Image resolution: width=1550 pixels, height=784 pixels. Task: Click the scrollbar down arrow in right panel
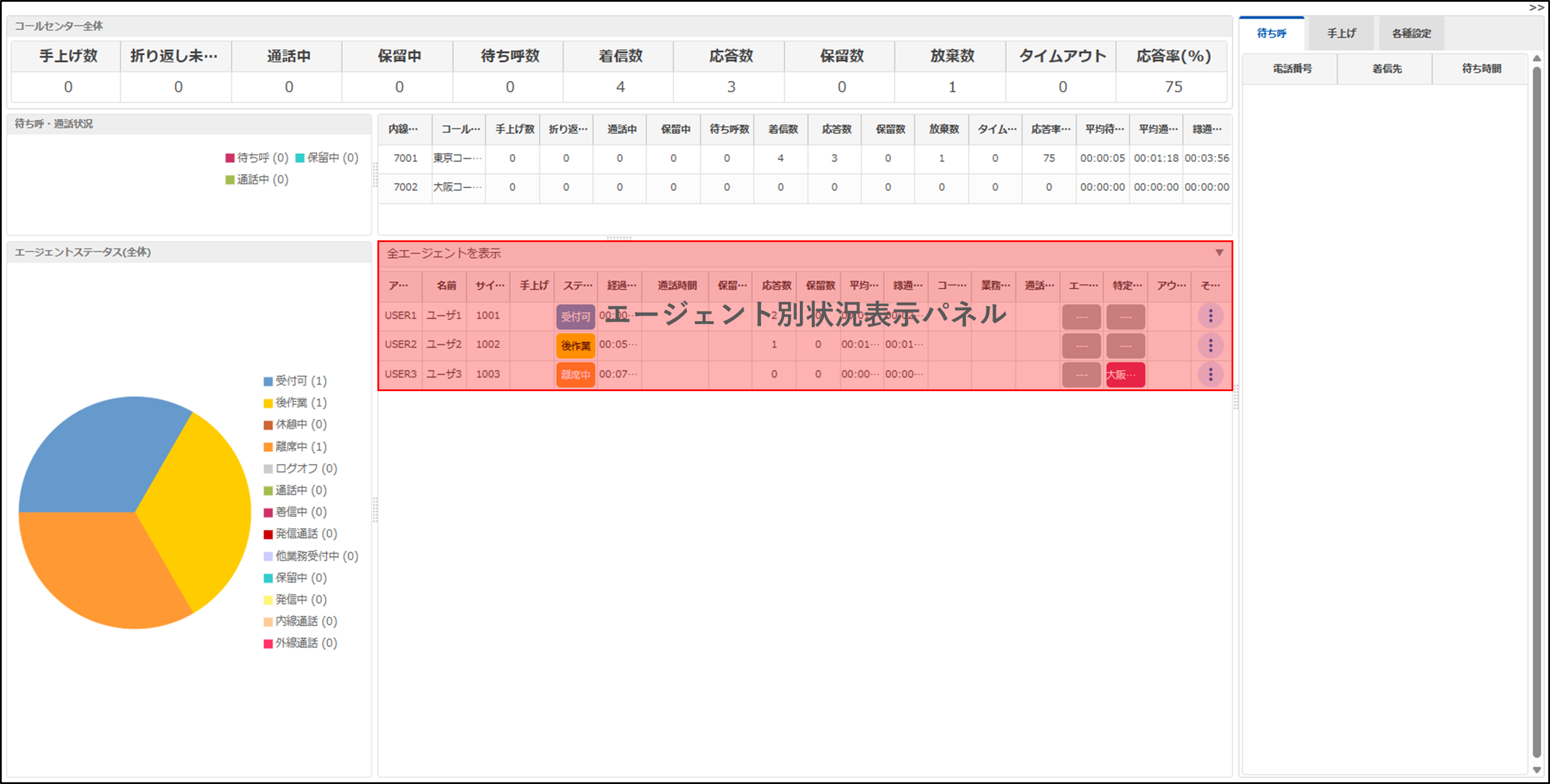click(1536, 770)
